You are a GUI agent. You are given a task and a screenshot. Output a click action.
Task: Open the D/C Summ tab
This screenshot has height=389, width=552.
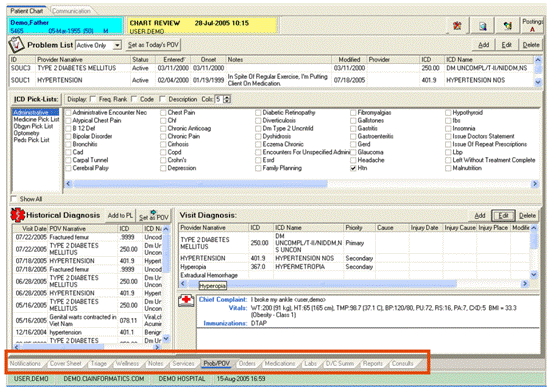[x=339, y=363]
